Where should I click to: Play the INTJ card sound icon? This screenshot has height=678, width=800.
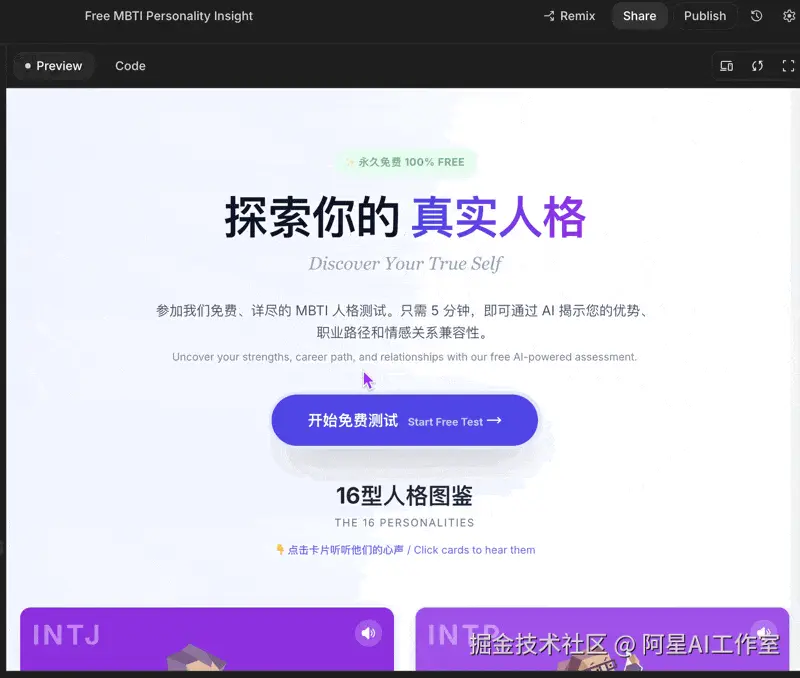pyautogui.click(x=368, y=633)
